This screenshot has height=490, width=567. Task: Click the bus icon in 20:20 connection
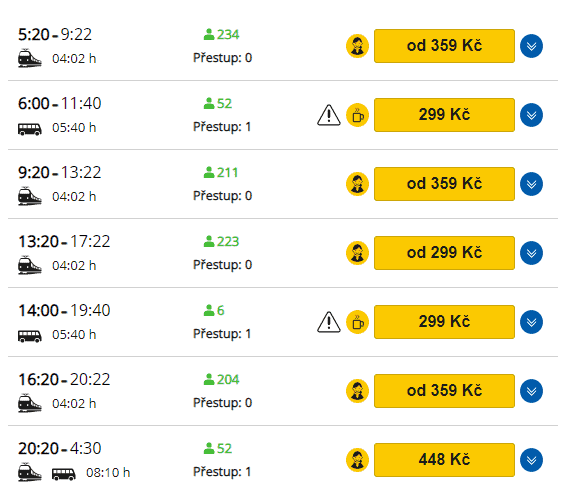click(x=64, y=474)
